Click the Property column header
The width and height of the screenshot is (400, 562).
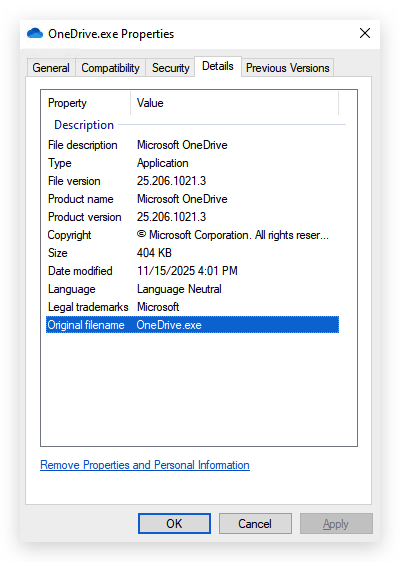[86, 103]
